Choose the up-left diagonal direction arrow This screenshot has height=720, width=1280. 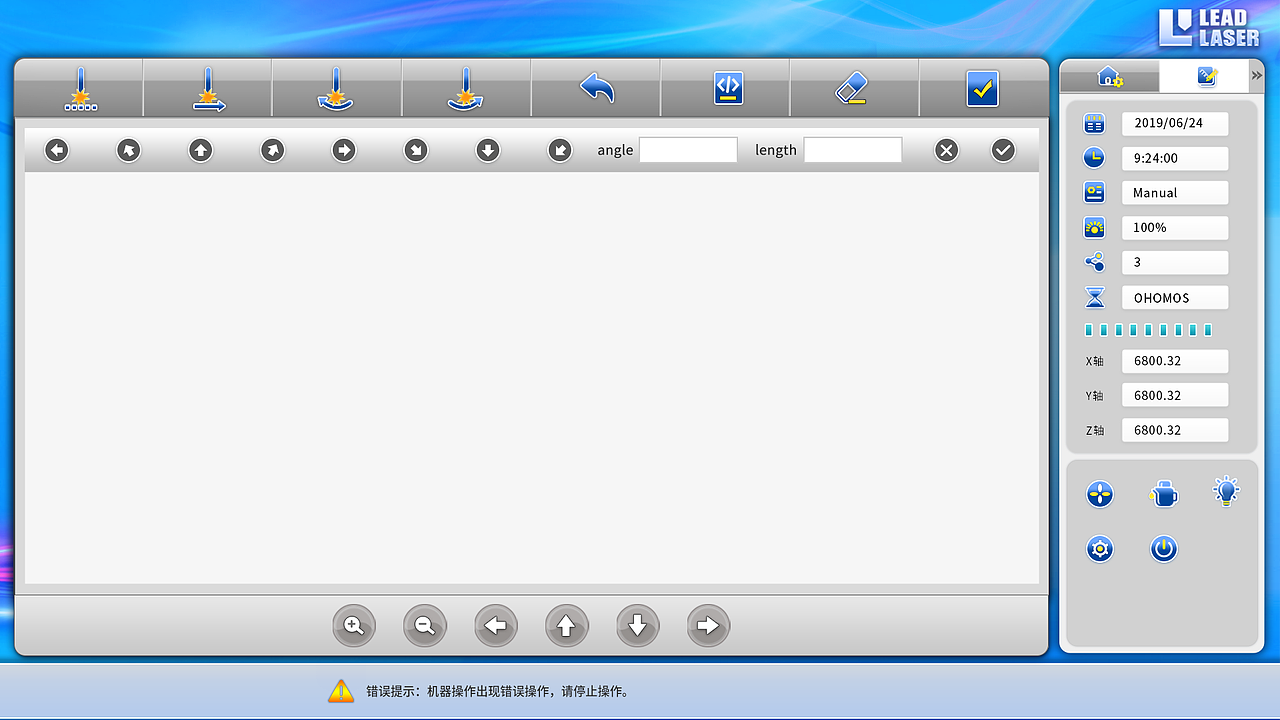tap(129, 150)
